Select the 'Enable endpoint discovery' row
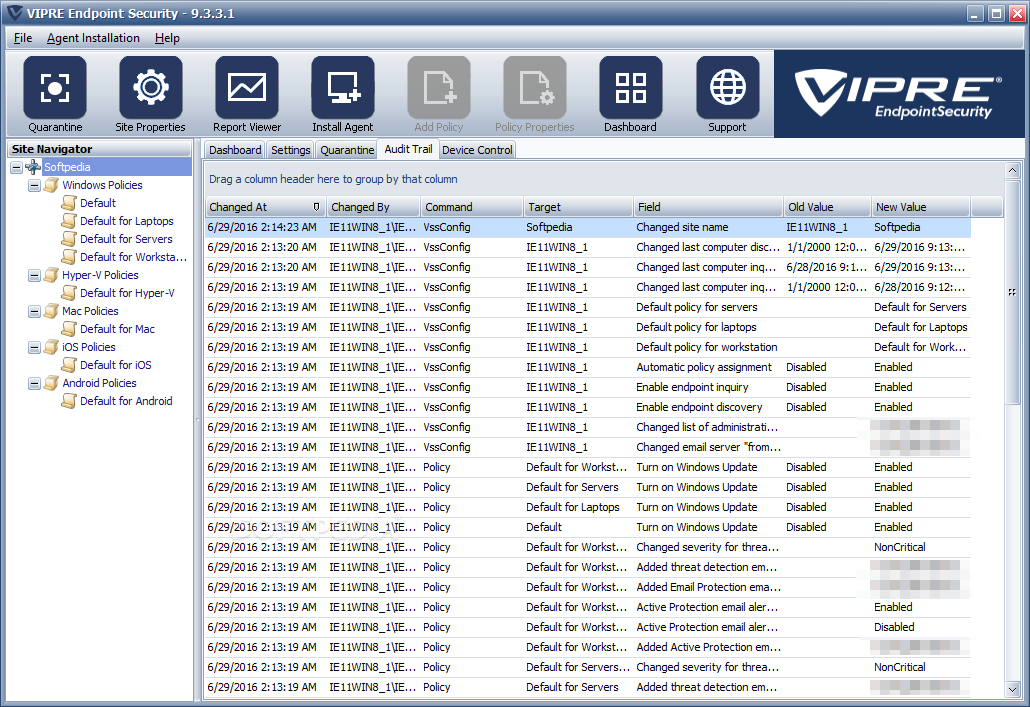 (588, 407)
